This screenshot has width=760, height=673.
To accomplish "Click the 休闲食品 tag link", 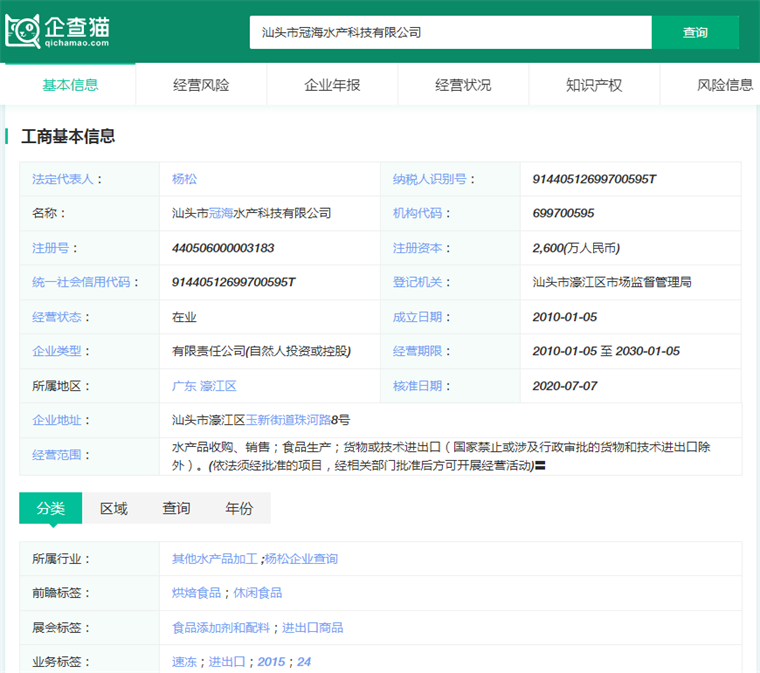I will click(257, 593).
